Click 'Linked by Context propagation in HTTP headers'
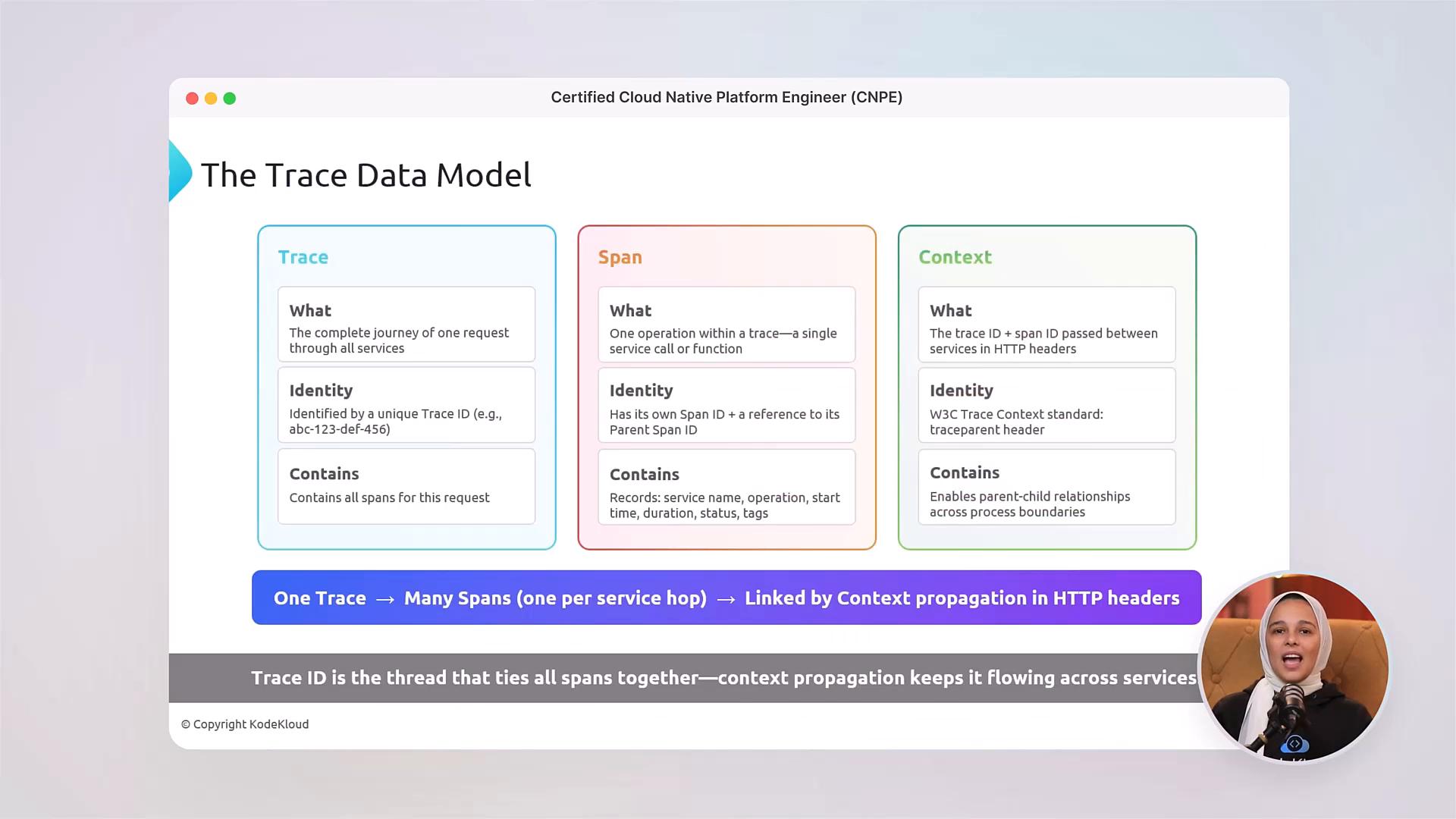The image size is (1456, 819). [962, 598]
